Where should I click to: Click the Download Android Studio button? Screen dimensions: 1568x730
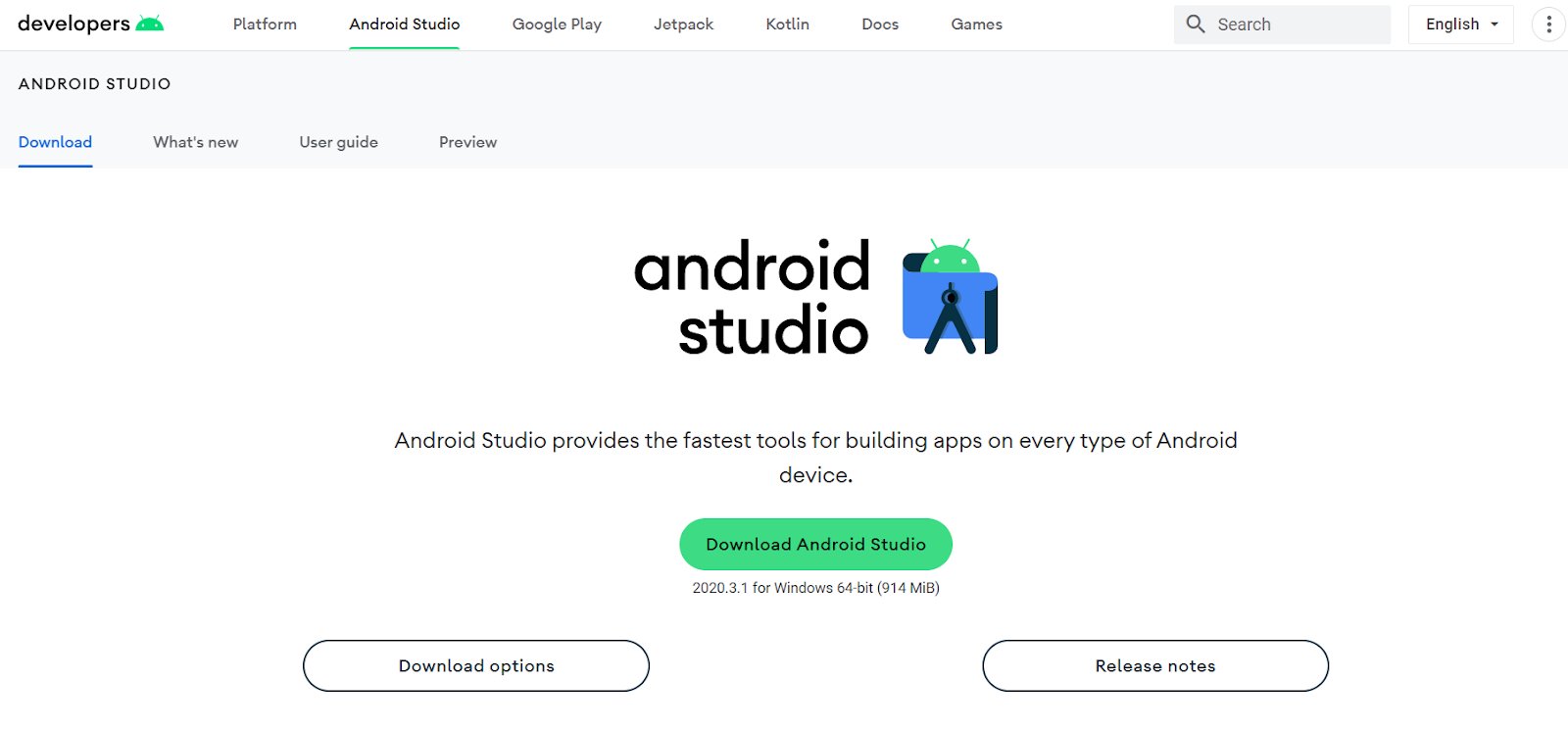tap(815, 544)
